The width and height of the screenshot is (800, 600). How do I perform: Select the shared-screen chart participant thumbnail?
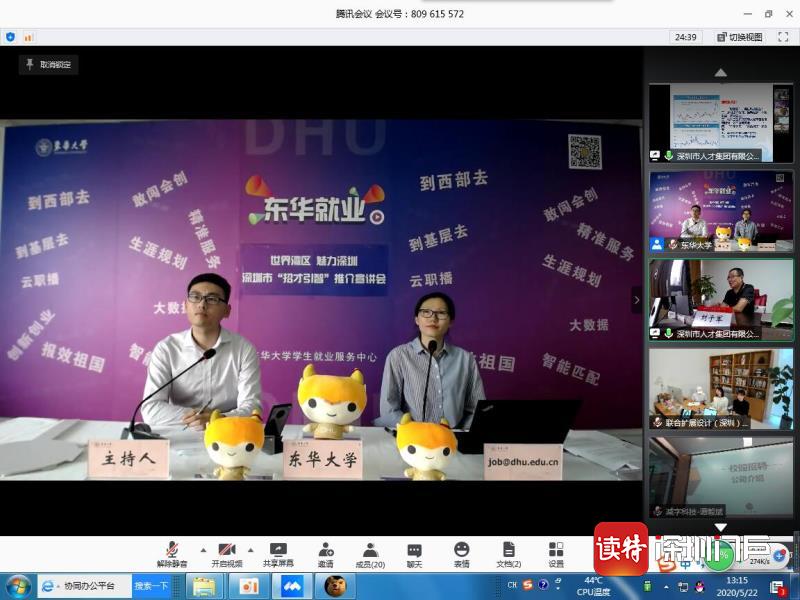click(720, 123)
